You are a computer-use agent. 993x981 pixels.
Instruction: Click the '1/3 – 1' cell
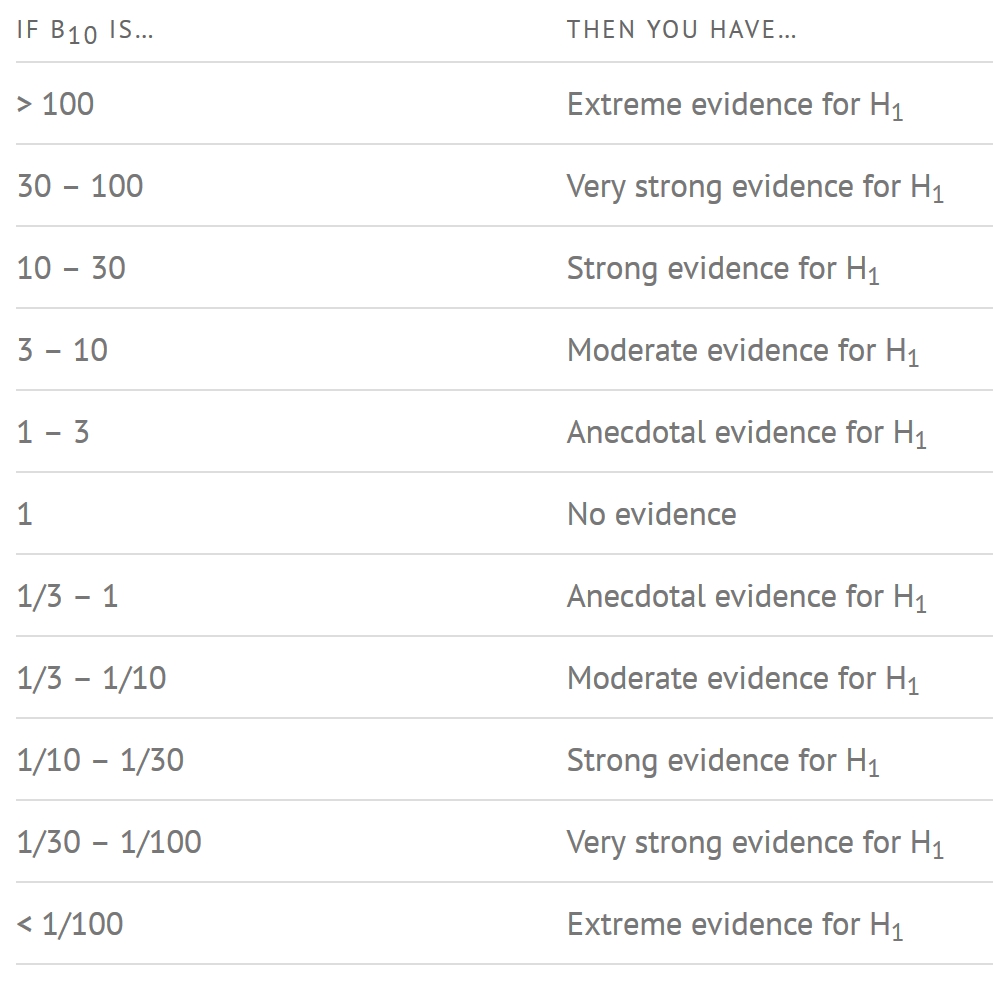(x=67, y=596)
